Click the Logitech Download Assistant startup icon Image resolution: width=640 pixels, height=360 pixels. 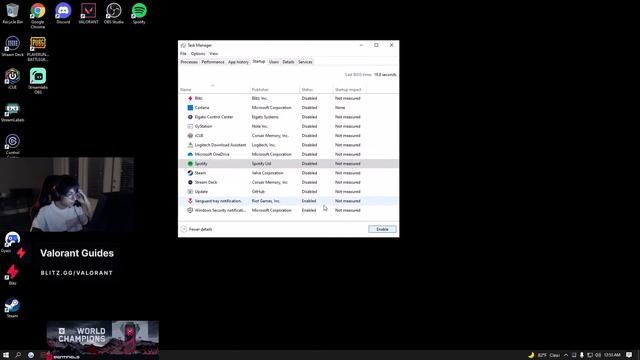click(190, 145)
